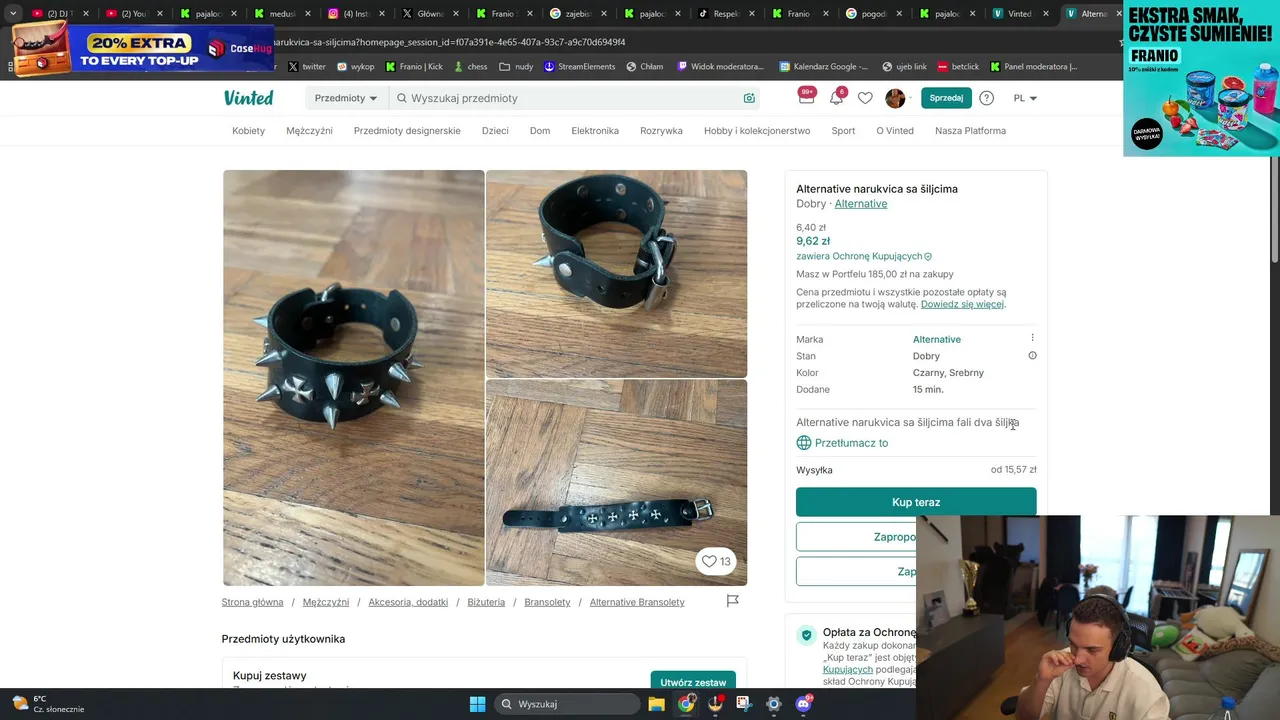The width and height of the screenshot is (1280, 720).
Task: Open the notifications bell icon
Action: pos(836,98)
